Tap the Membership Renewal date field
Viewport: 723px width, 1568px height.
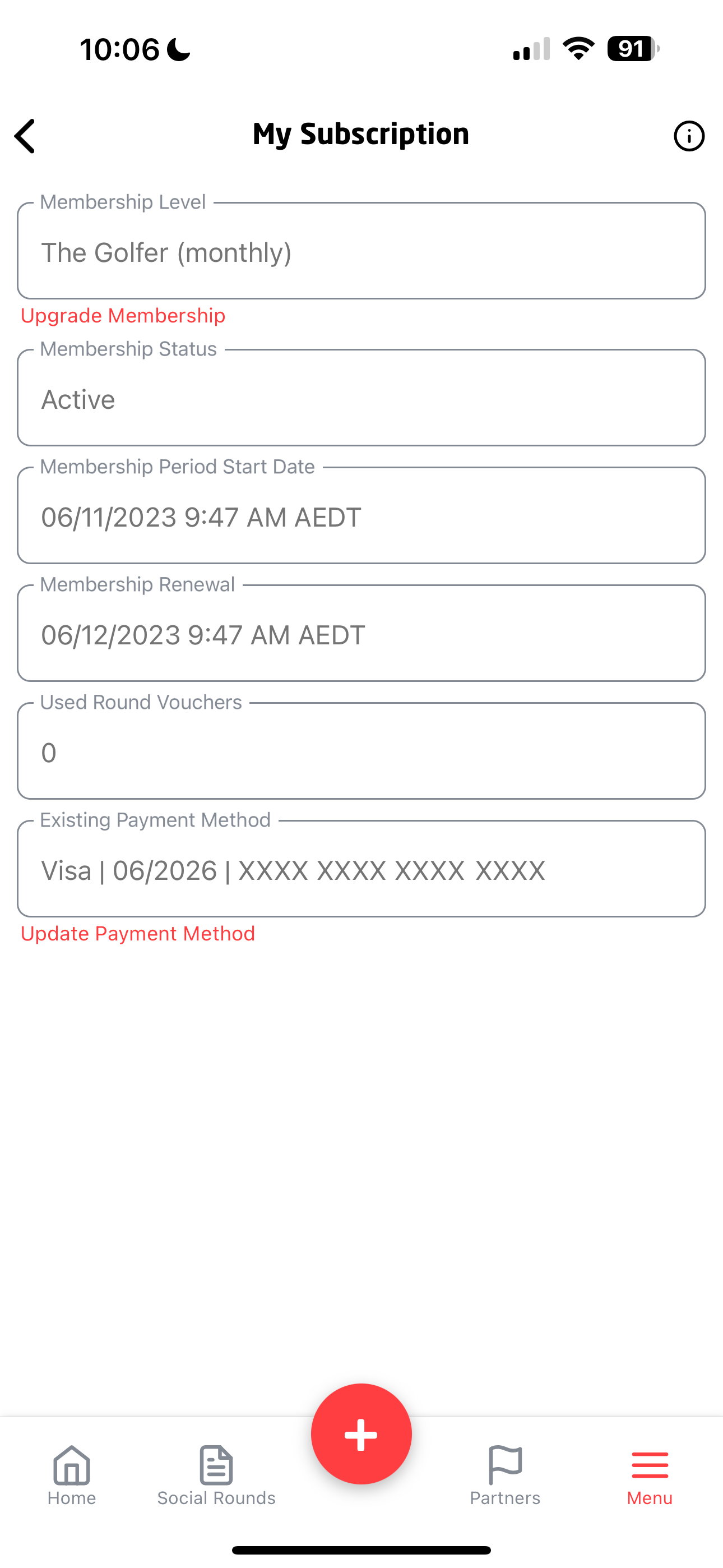tap(361, 633)
